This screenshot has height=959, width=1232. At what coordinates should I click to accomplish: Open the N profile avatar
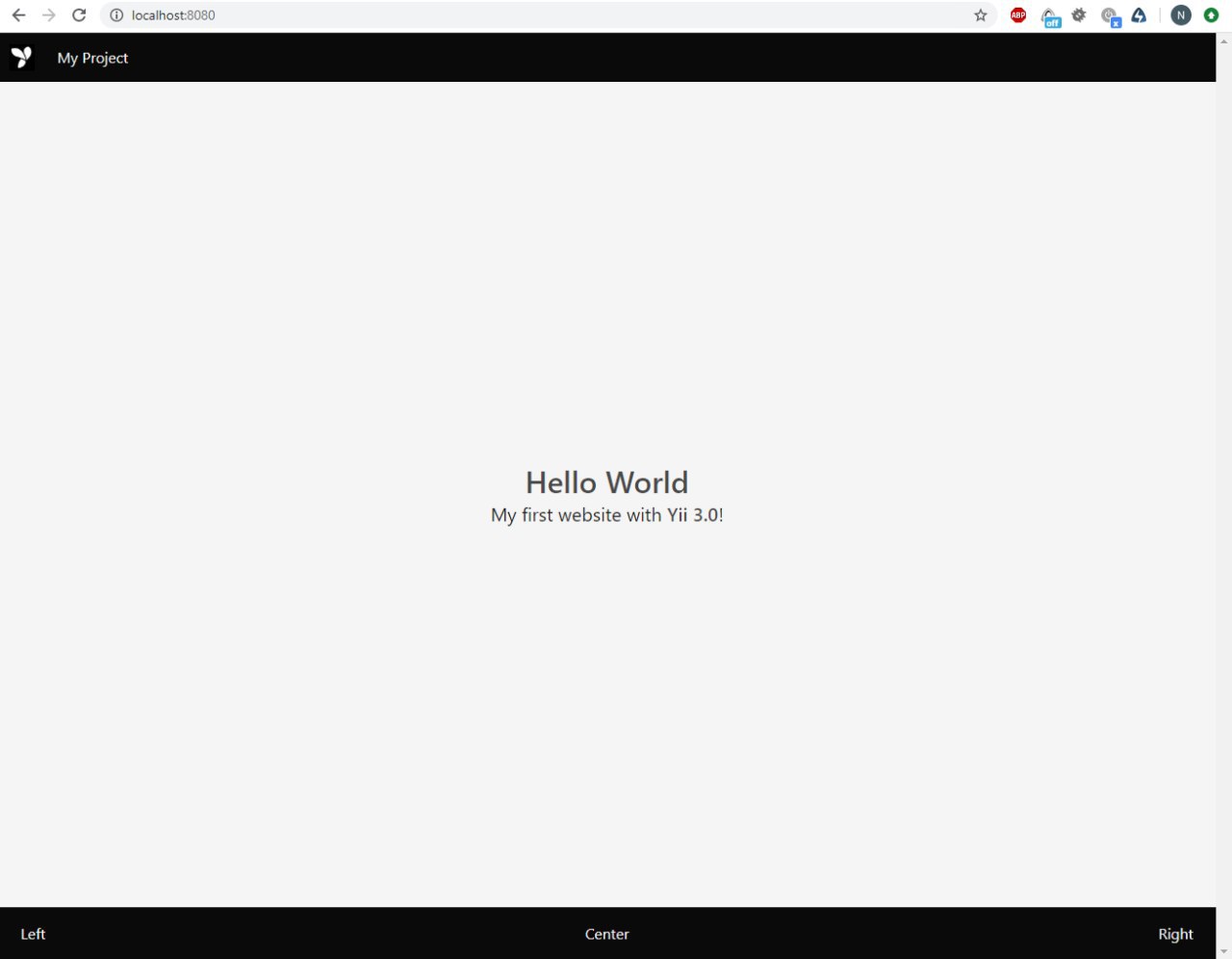(1181, 15)
